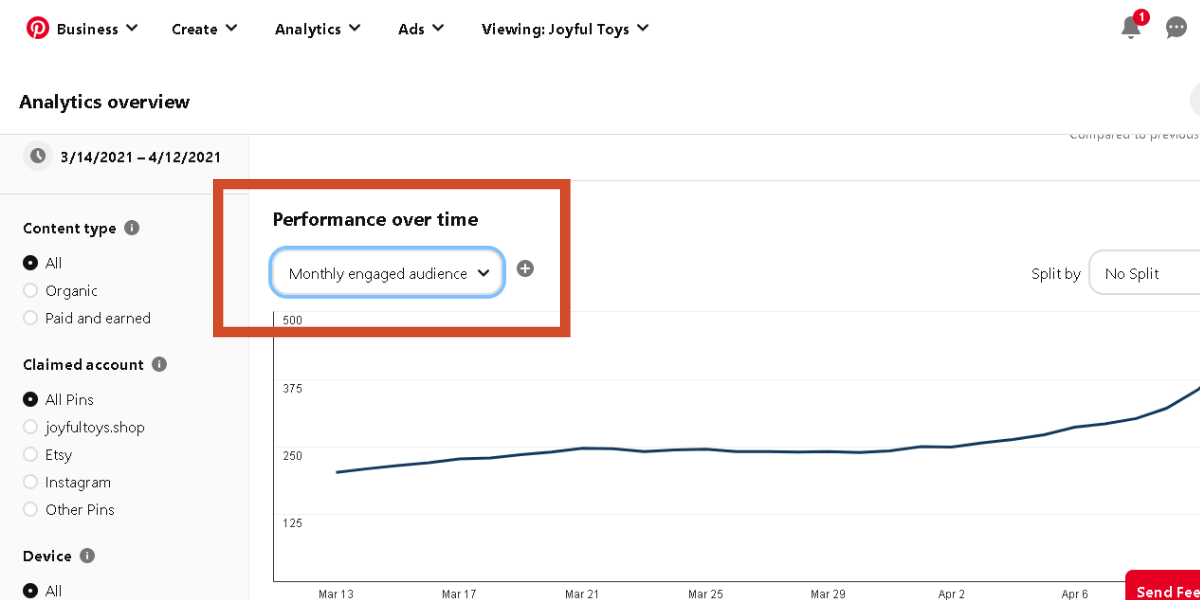This screenshot has width=1200, height=600.
Task: Click the chart line near Apr 6
Action: (x=1075, y=427)
